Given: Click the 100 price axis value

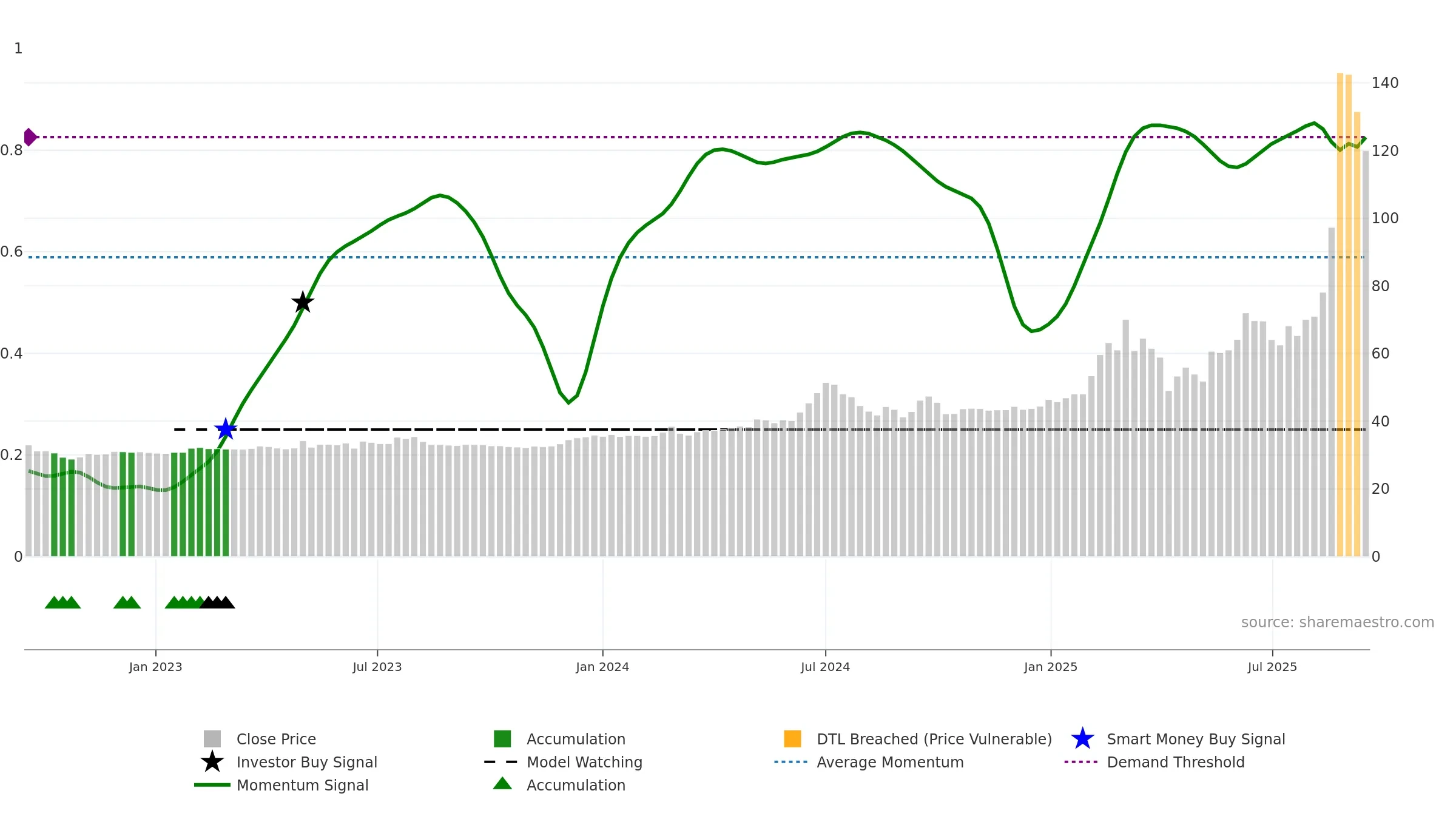Looking at the screenshot, I should click(1385, 218).
